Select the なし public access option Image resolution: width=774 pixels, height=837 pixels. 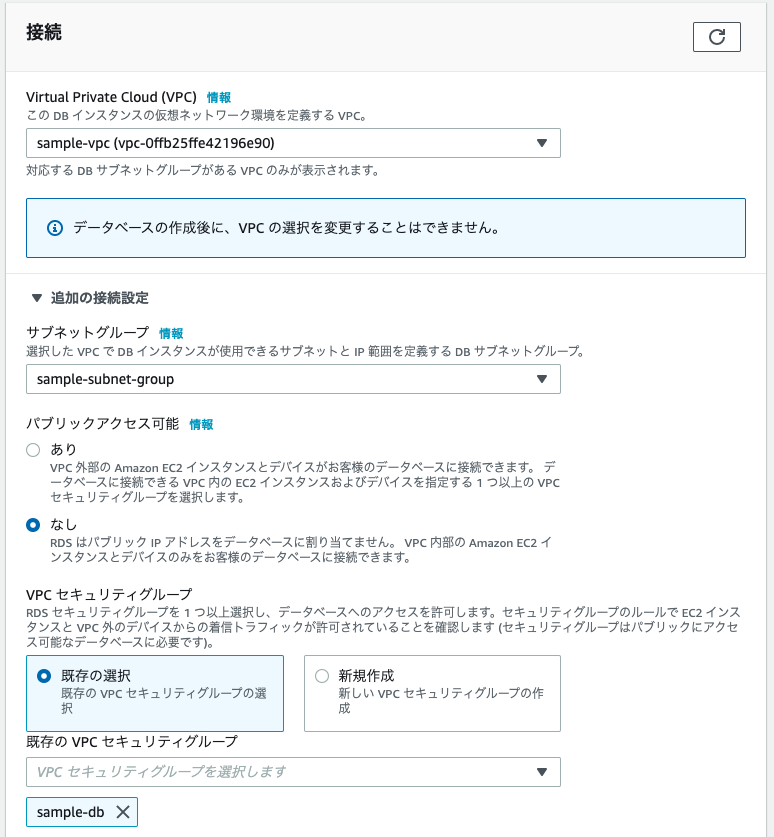(x=33, y=524)
